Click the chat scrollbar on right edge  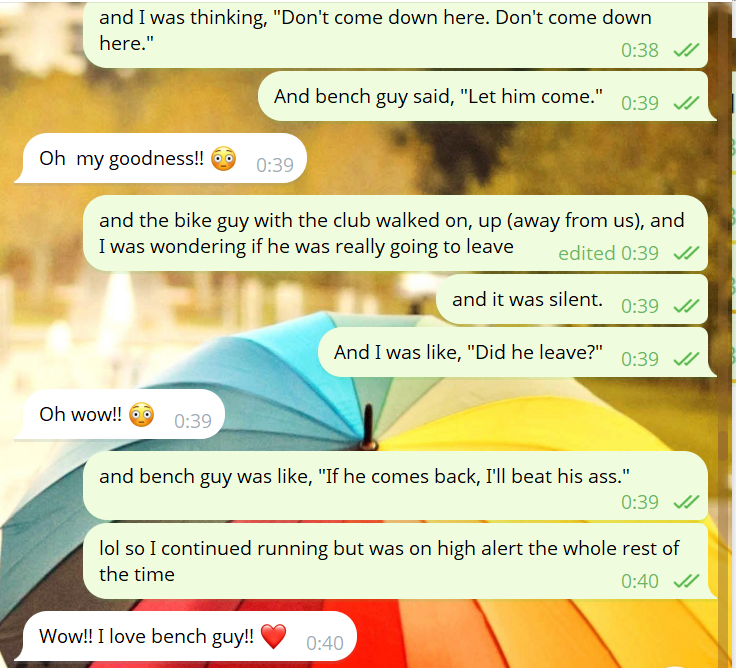coord(722,446)
